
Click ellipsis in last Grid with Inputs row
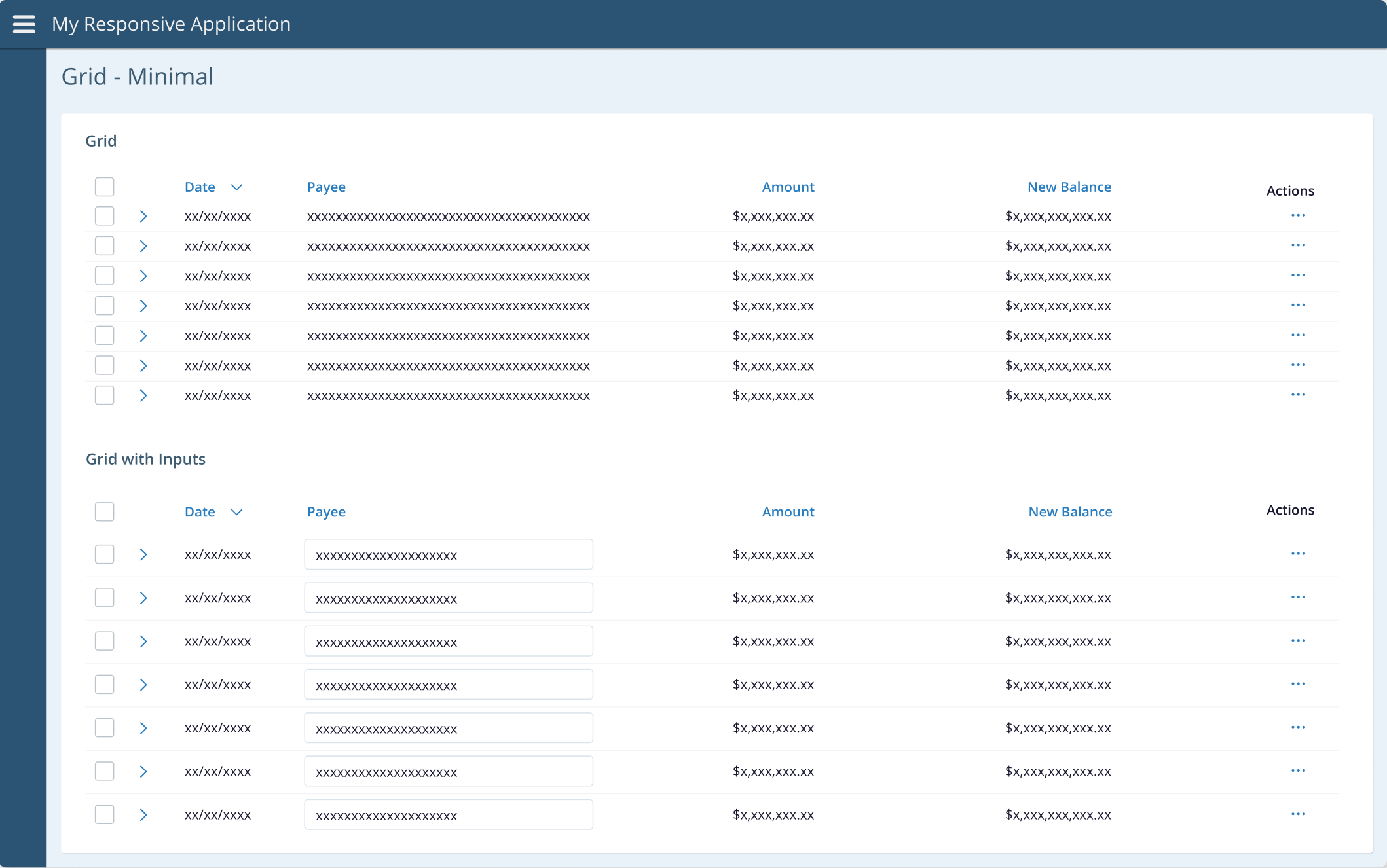pyautogui.click(x=1298, y=814)
